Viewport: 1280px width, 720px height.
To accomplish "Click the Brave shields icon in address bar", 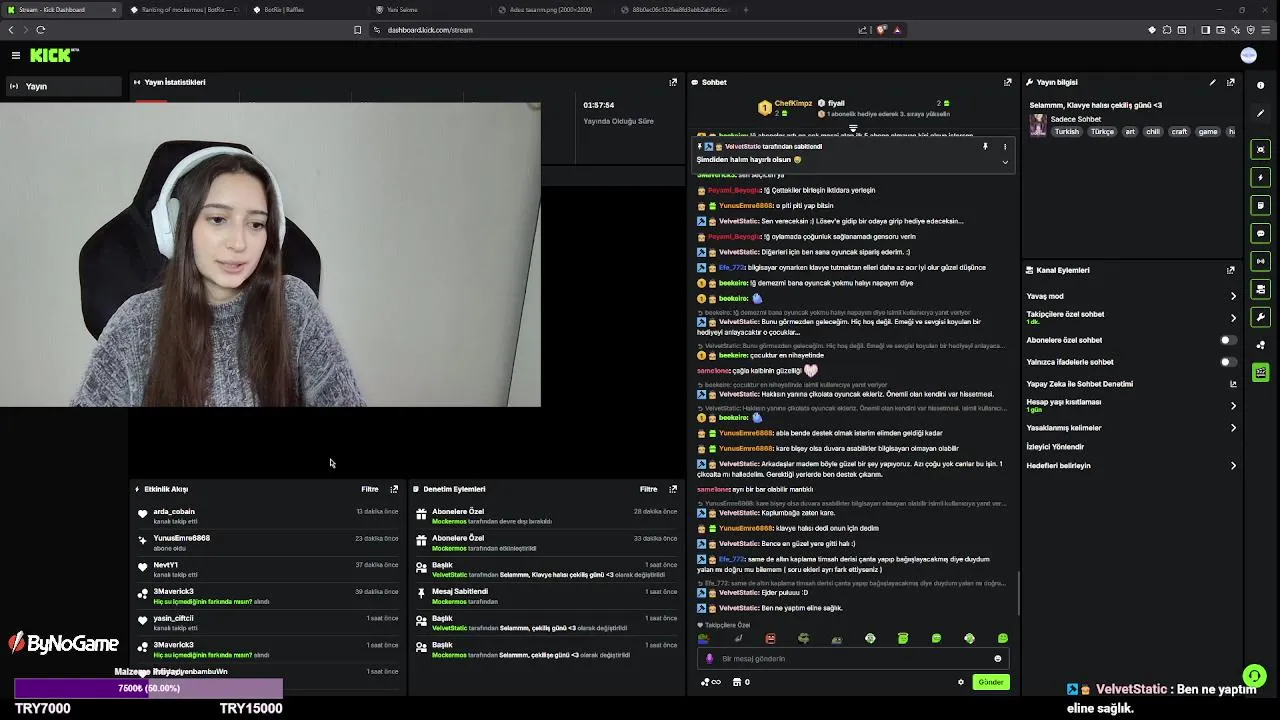I will point(881,30).
